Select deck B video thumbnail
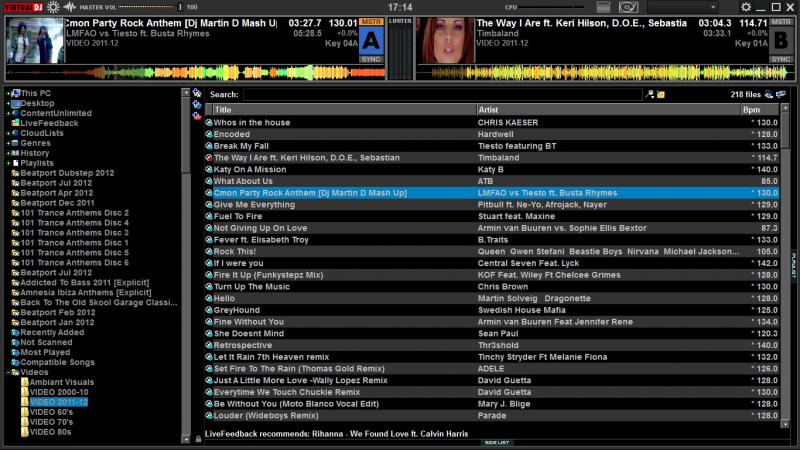This screenshot has height=450, width=800. (446, 41)
